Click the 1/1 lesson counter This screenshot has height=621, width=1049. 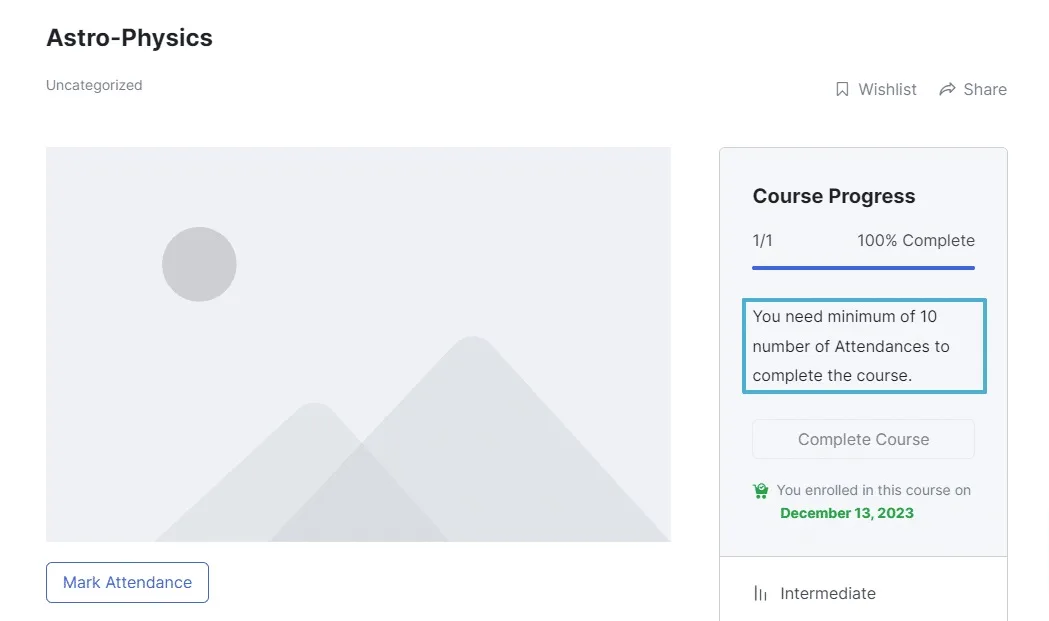coord(762,240)
